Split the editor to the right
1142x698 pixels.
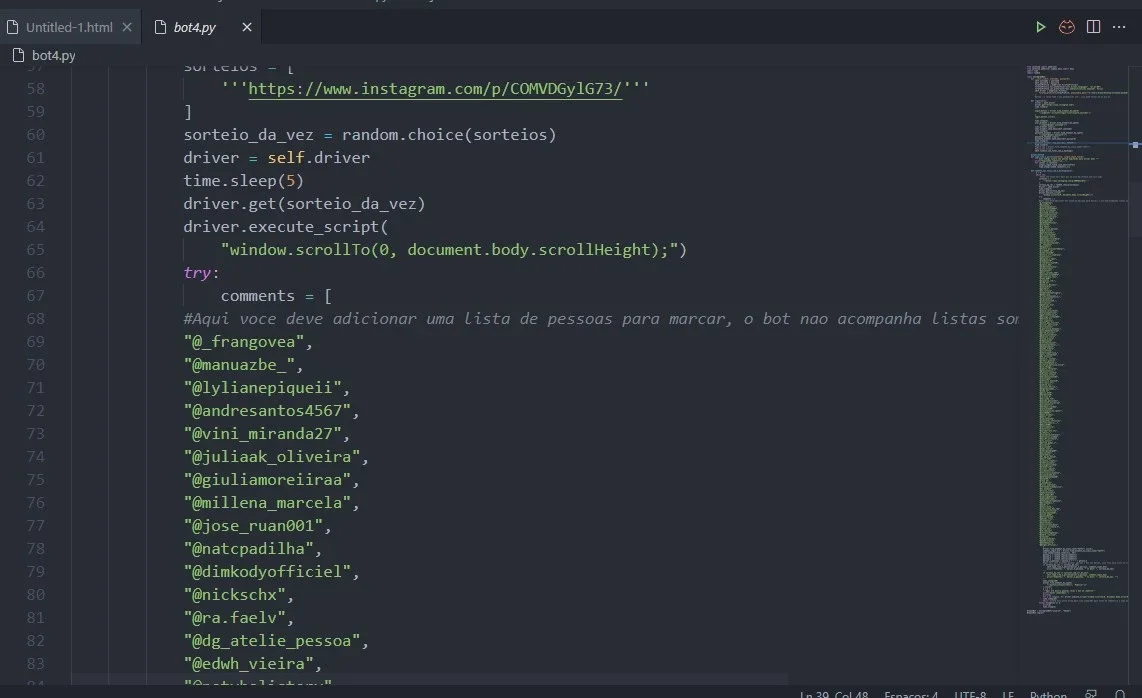(1093, 27)
